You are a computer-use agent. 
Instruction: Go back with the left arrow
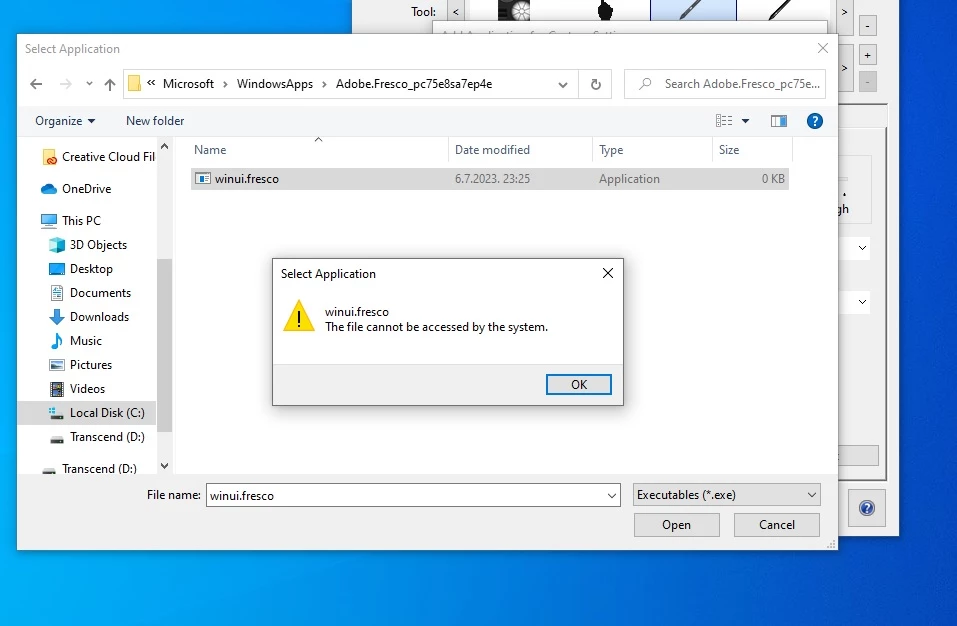[36, 84]
